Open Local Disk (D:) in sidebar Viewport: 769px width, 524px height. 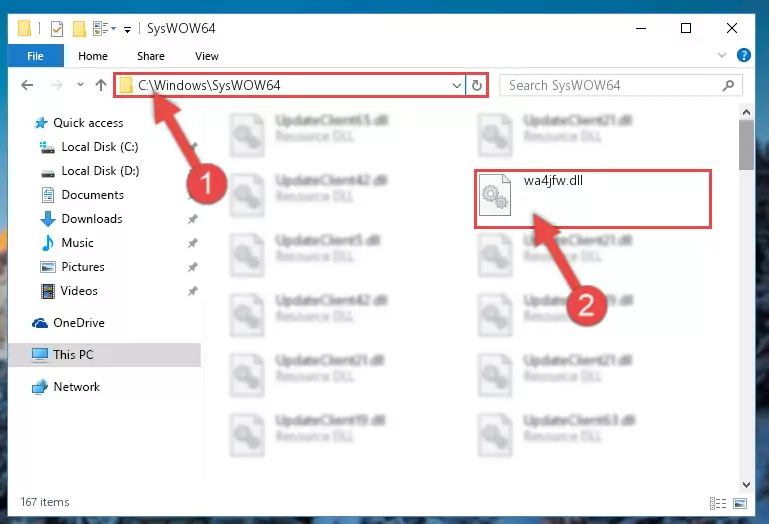click(100, 171)
